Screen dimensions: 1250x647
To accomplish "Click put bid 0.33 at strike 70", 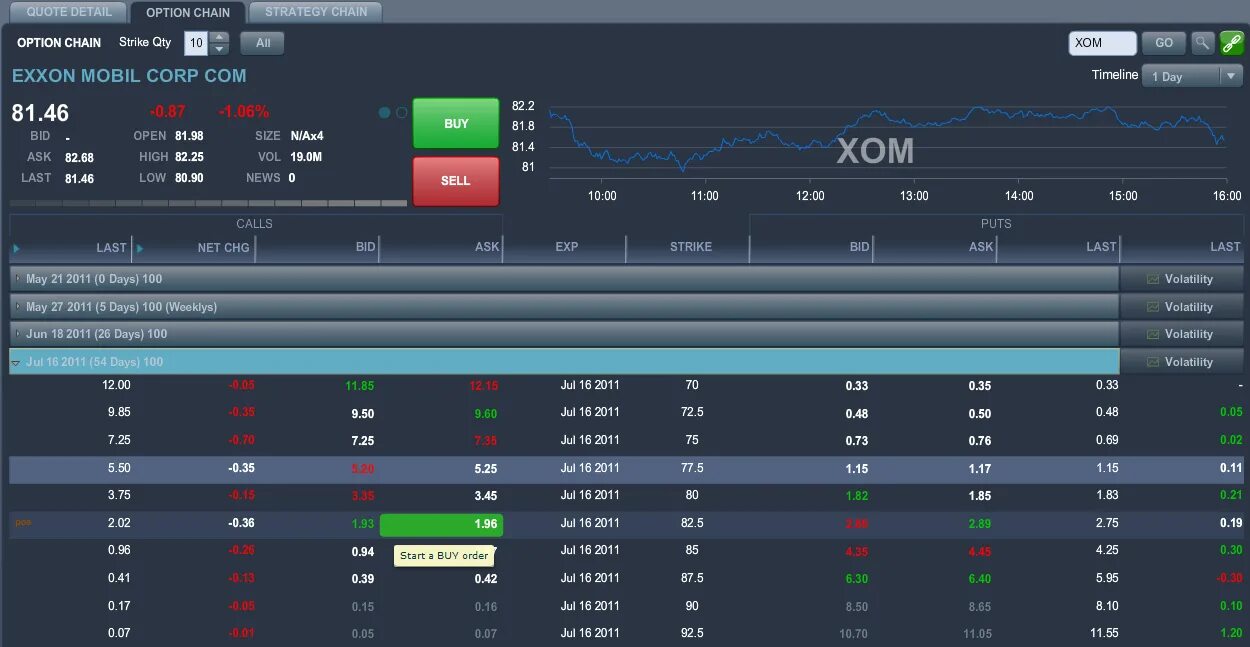I will point(856,386).
